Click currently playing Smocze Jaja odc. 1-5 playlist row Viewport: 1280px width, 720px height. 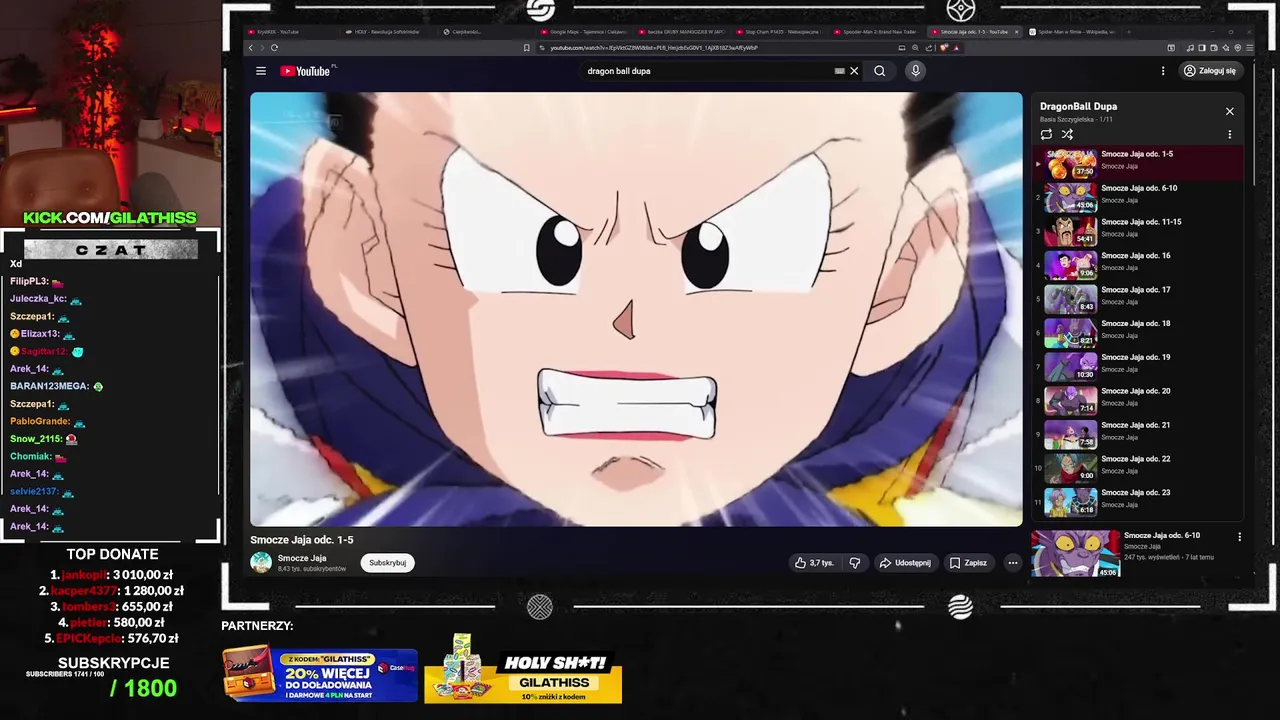point(1138,162)
